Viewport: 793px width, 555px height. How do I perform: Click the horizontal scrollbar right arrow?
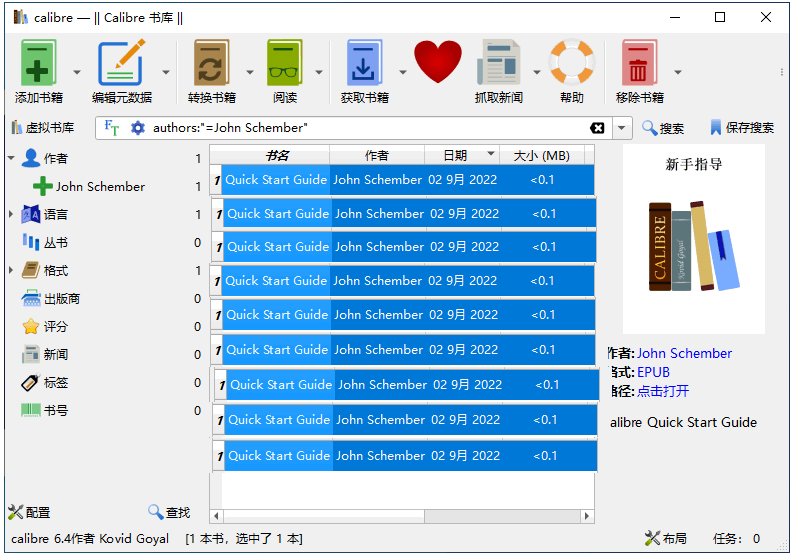587,516
